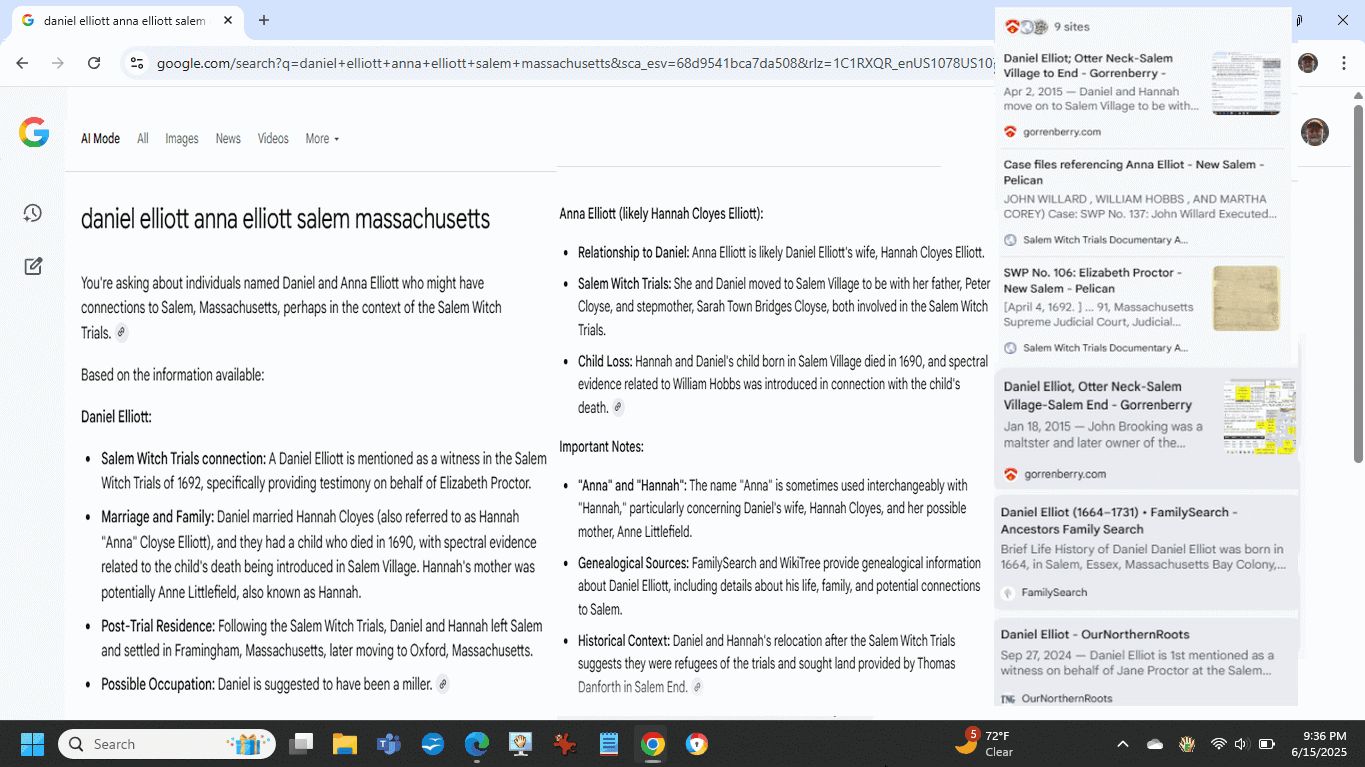This screenshot has width=1365, height=767.
Task: Switch to the Videos tab
Action: click(x=273, y=139)
